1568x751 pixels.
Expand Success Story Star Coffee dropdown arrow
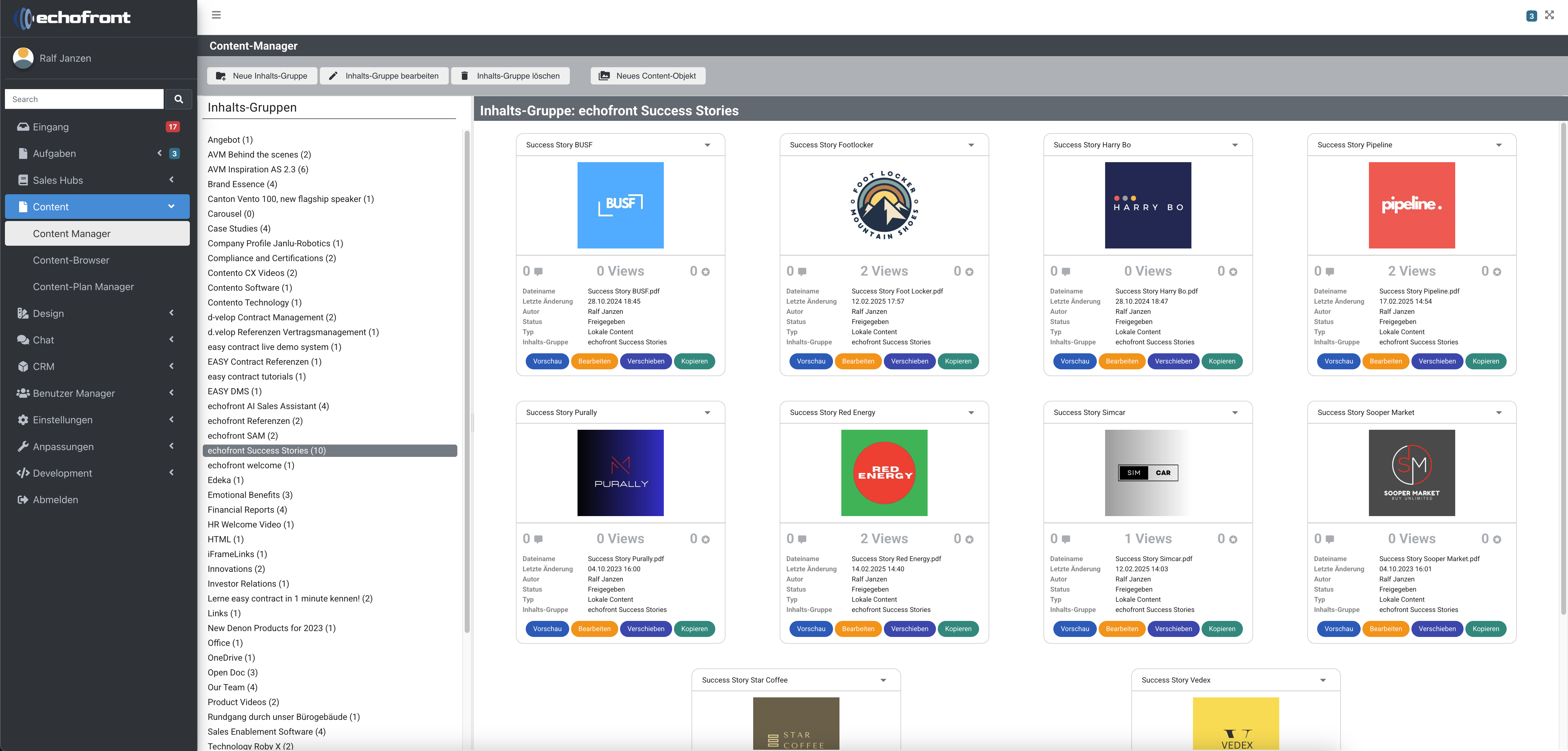(x=883, y=680)
